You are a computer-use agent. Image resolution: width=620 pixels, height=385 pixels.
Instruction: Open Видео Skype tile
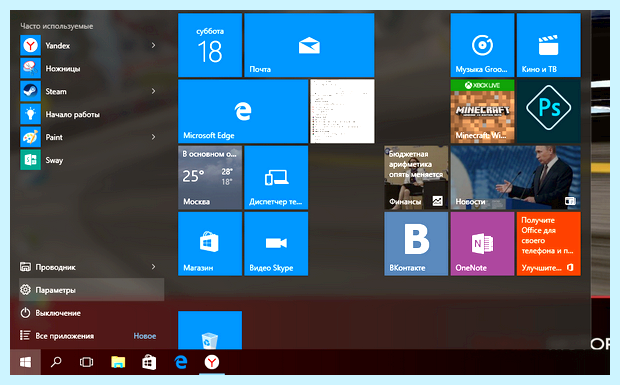point(276,243)
